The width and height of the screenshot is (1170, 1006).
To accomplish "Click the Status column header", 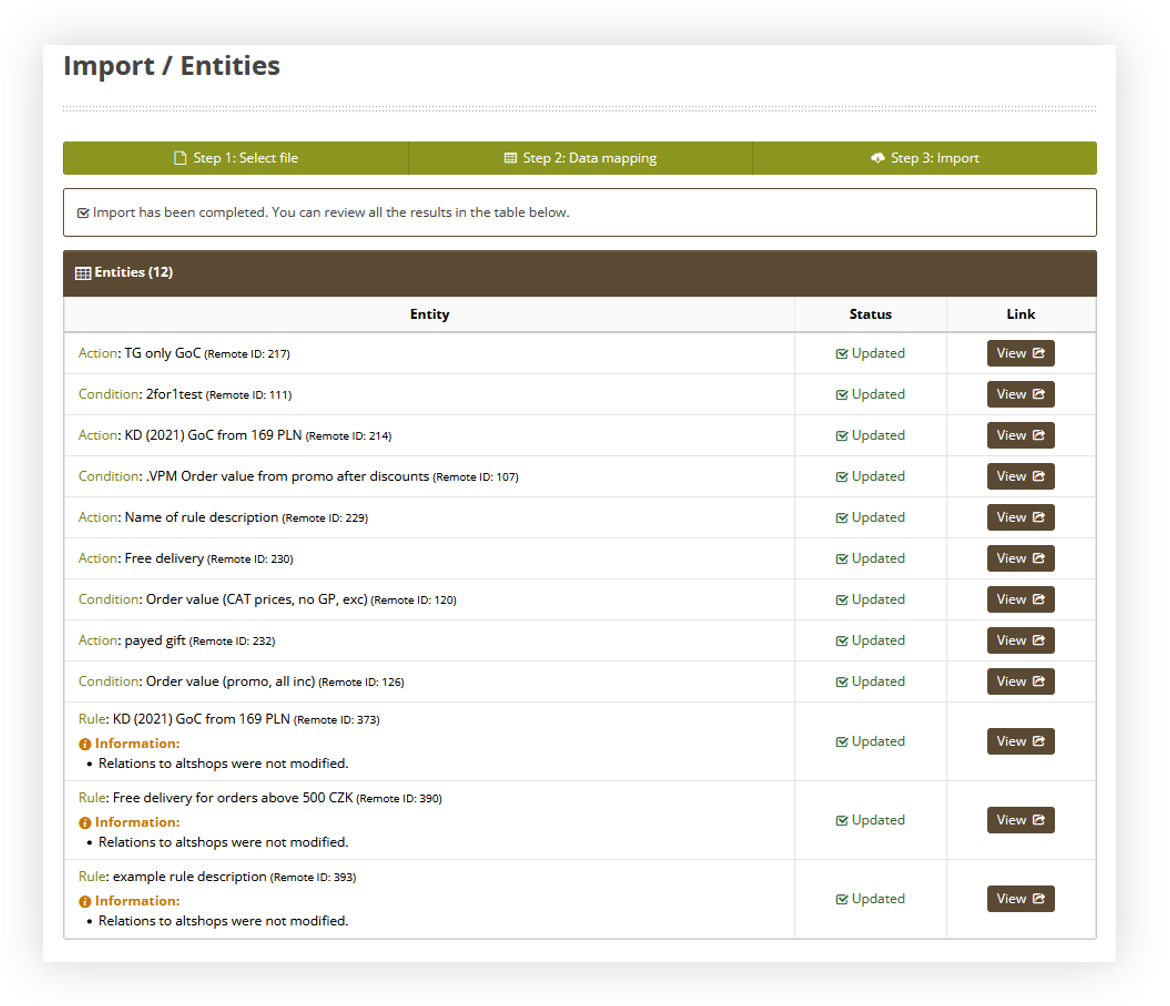I will 870,314.
